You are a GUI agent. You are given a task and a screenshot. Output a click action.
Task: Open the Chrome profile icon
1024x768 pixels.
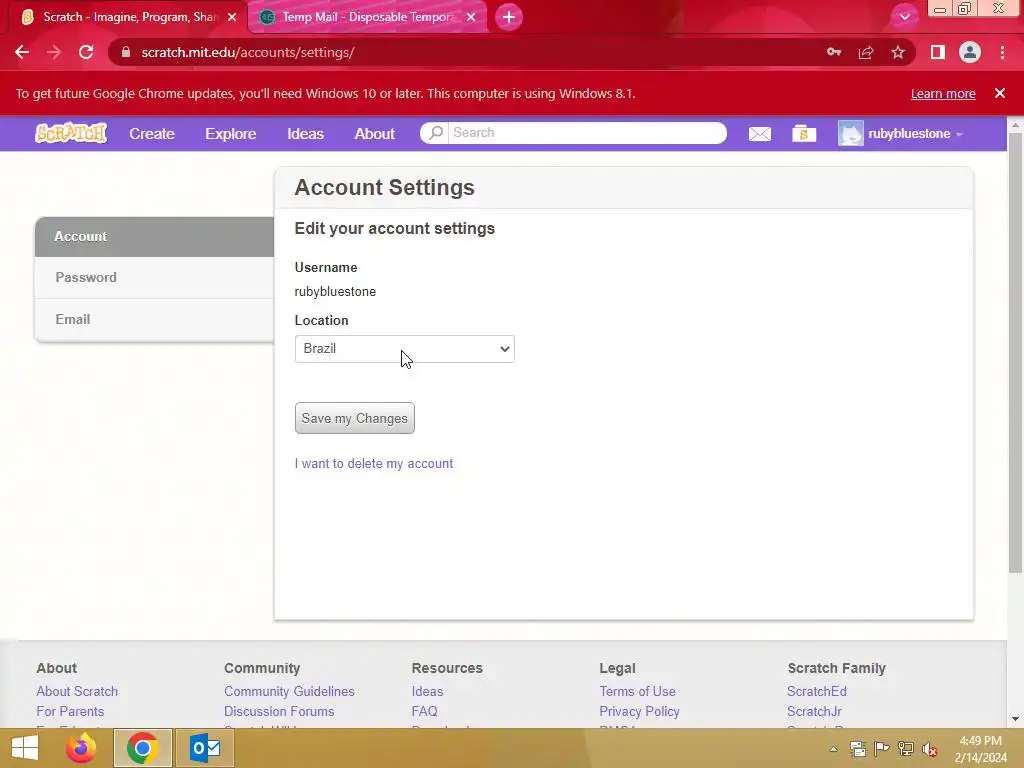coord(970,52)
